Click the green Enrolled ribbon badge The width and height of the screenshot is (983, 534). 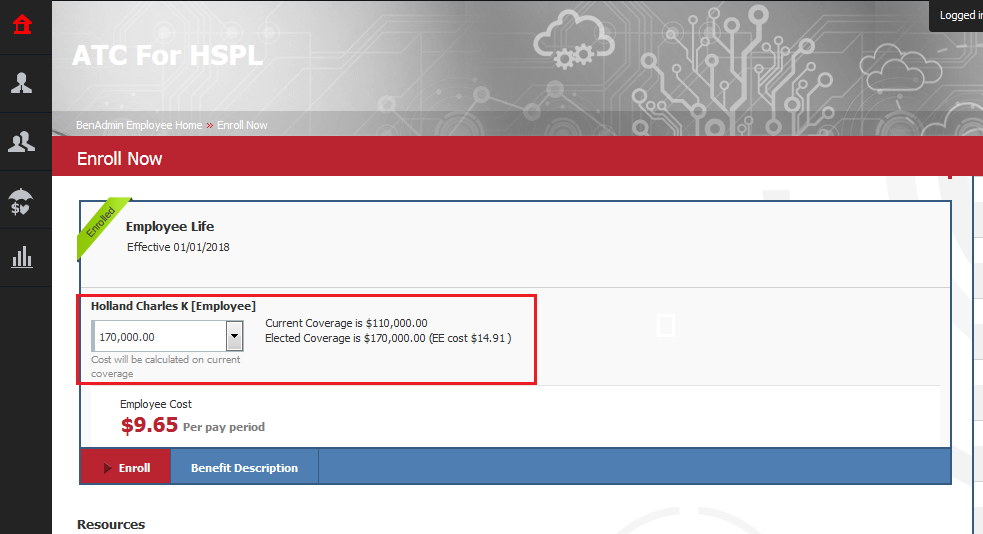tap(102, 225)
